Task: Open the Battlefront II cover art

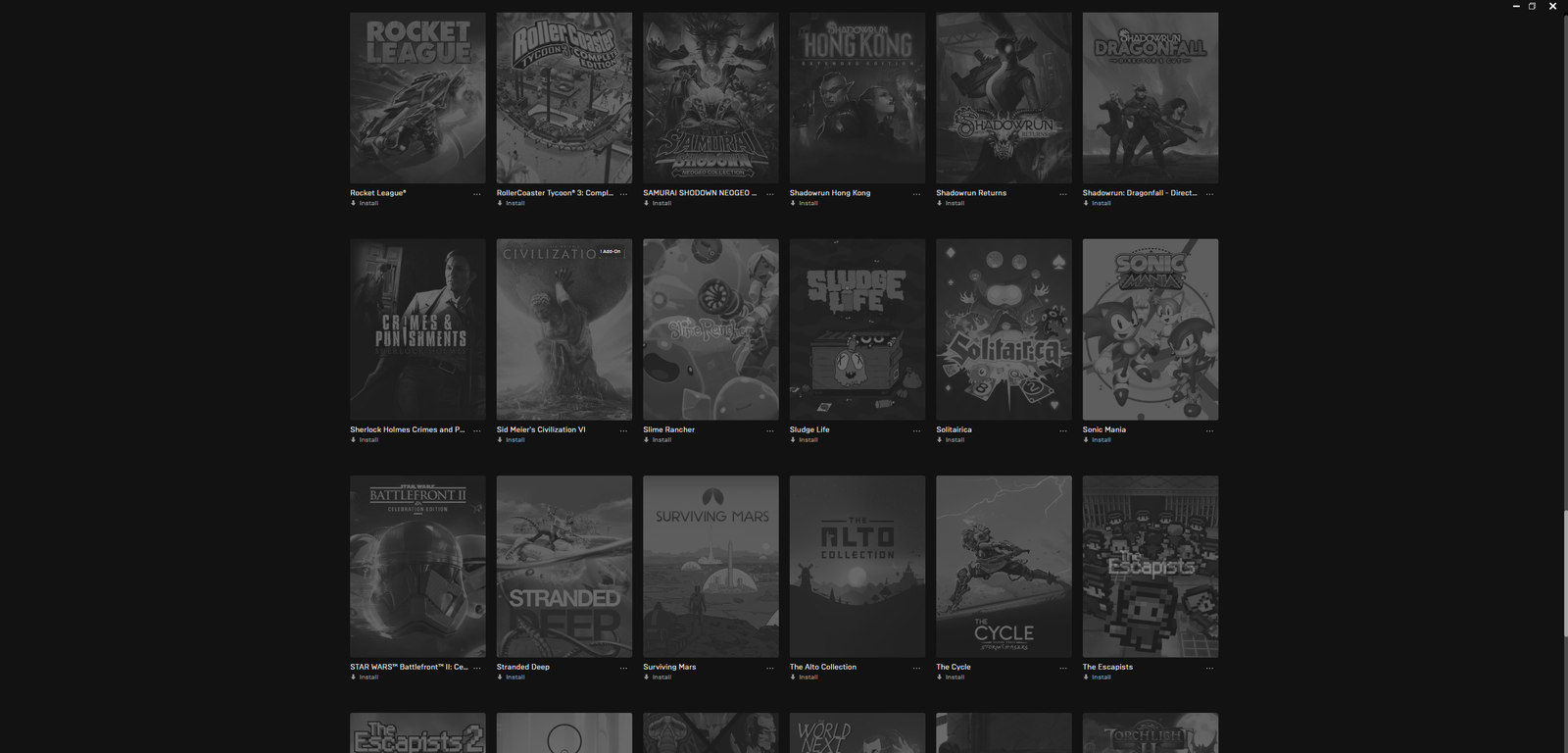Action: point(417,567)
